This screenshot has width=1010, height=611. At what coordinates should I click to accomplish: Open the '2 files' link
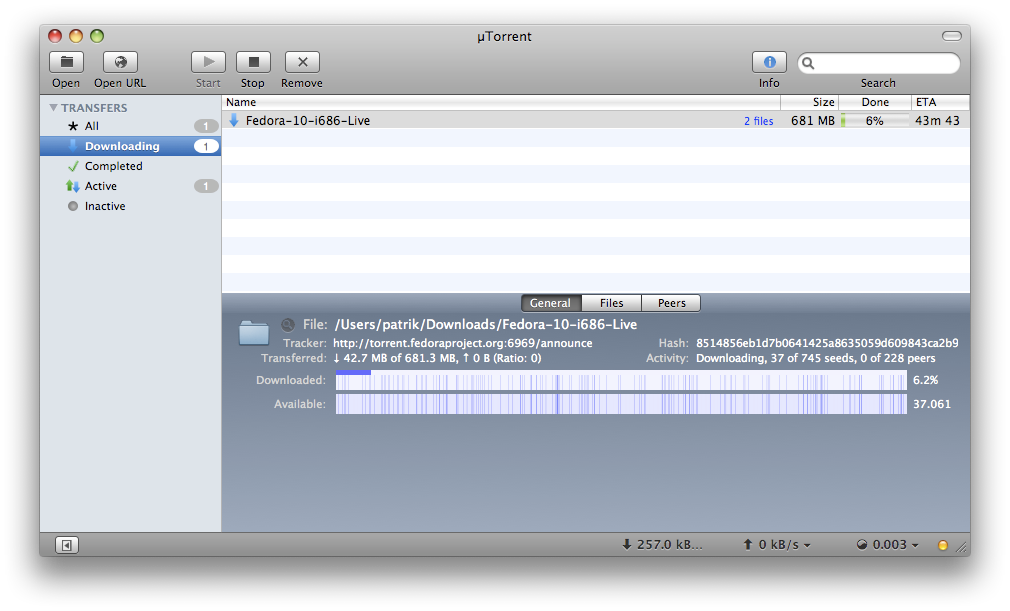(759, 121)
